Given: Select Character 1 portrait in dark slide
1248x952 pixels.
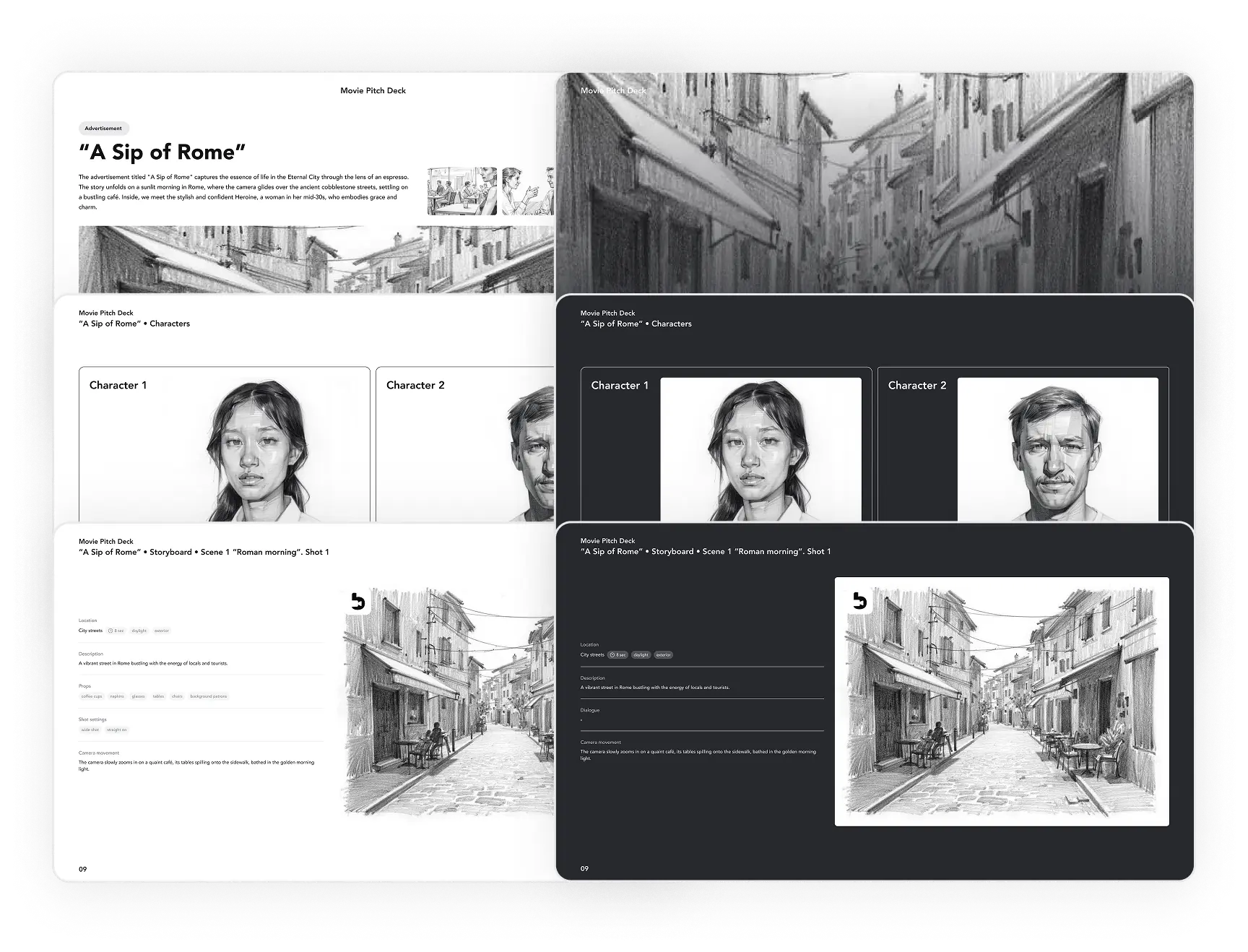Looking at the screenshot, I should 760,449.
